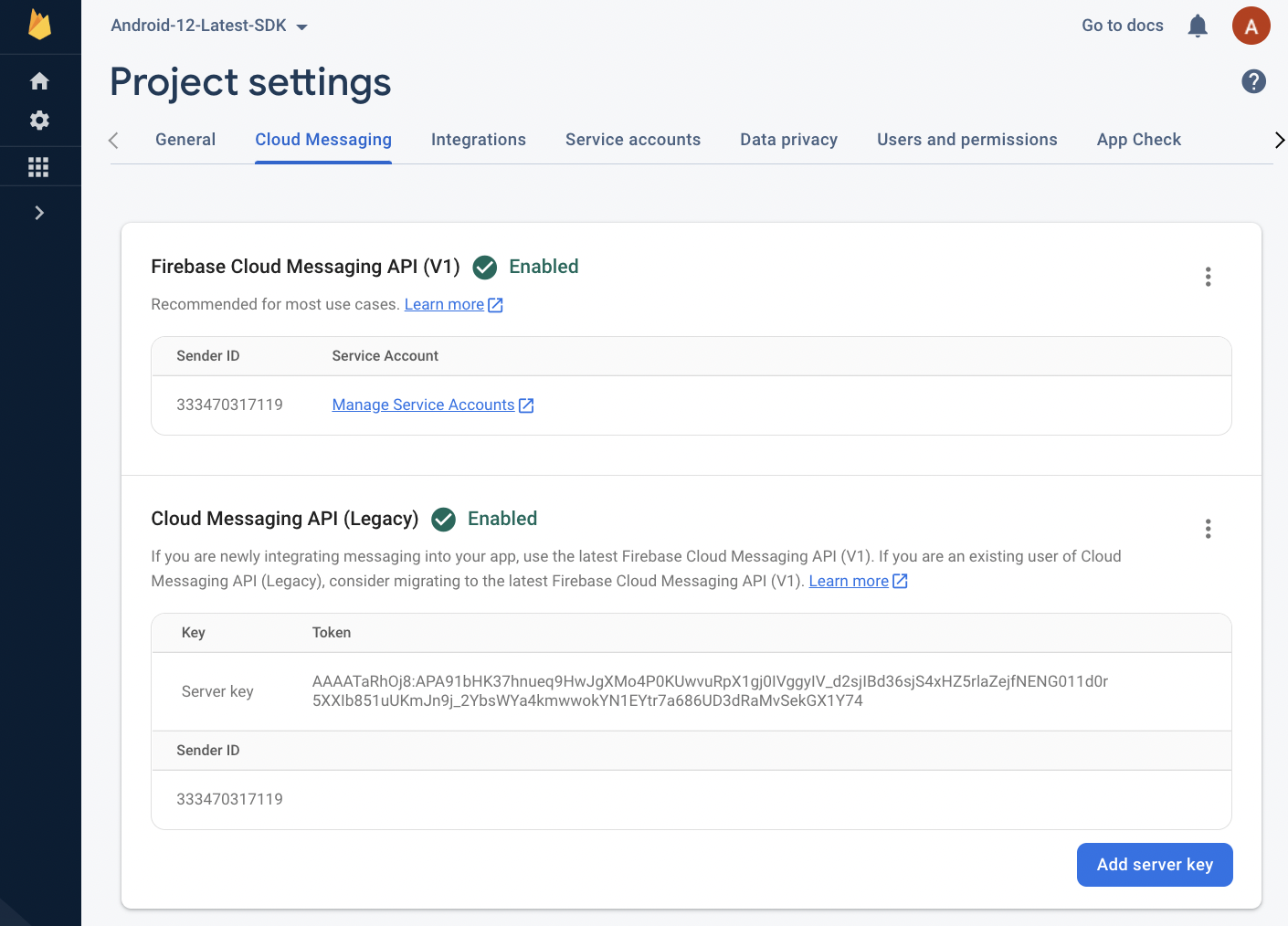1288x926 pixels.
Task: Click the Service Account column header
Action: [385, 356]
